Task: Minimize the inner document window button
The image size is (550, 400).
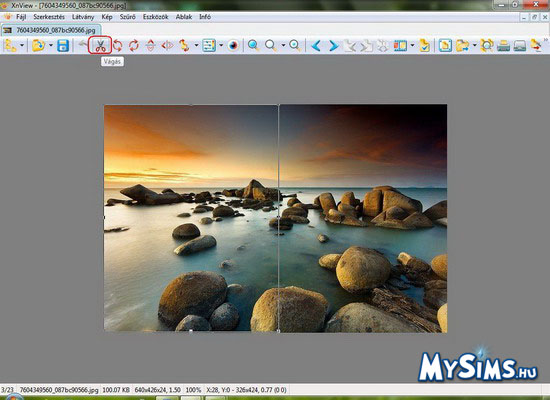Action: click(x=524, y=17)
